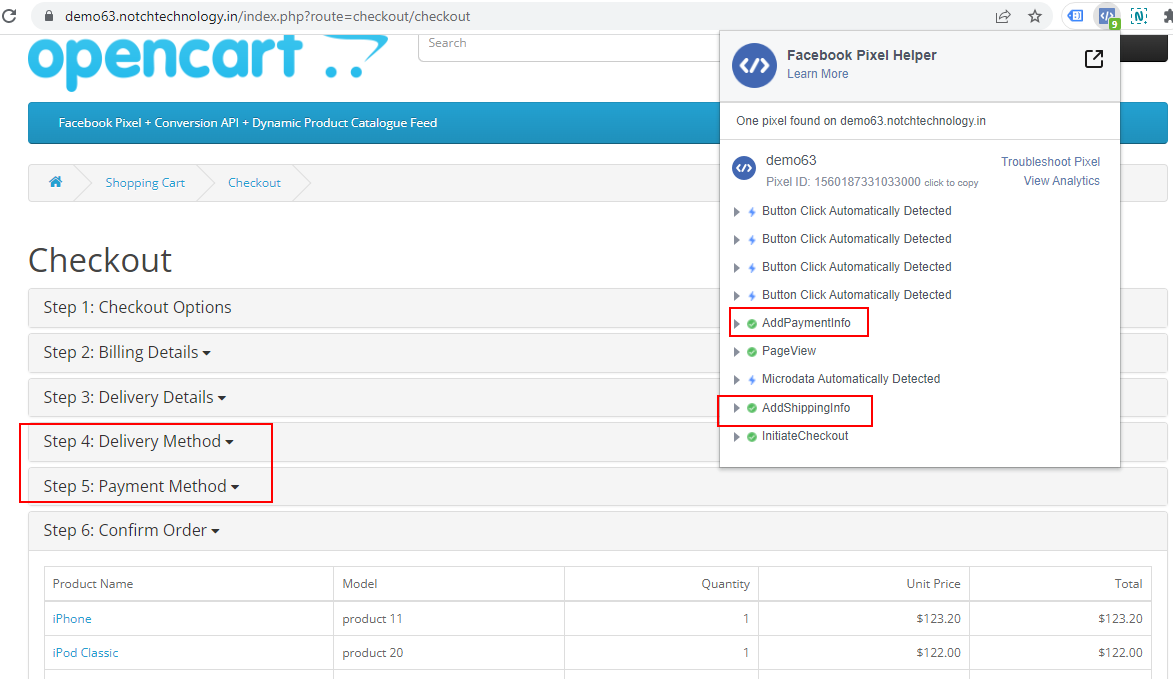
Task: Click the bookmark star in the address bar
Action: coord(1035,16)
